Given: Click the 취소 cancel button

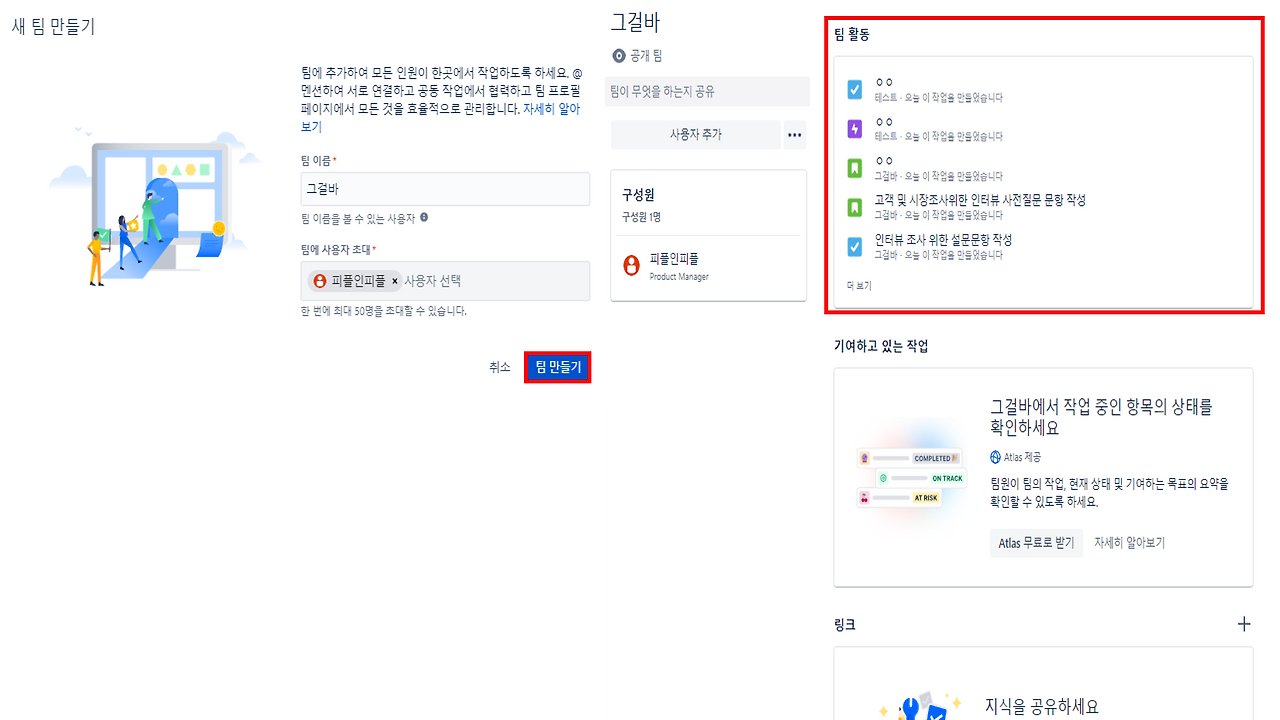Looking at the screenshot, I should click(500, 367).
